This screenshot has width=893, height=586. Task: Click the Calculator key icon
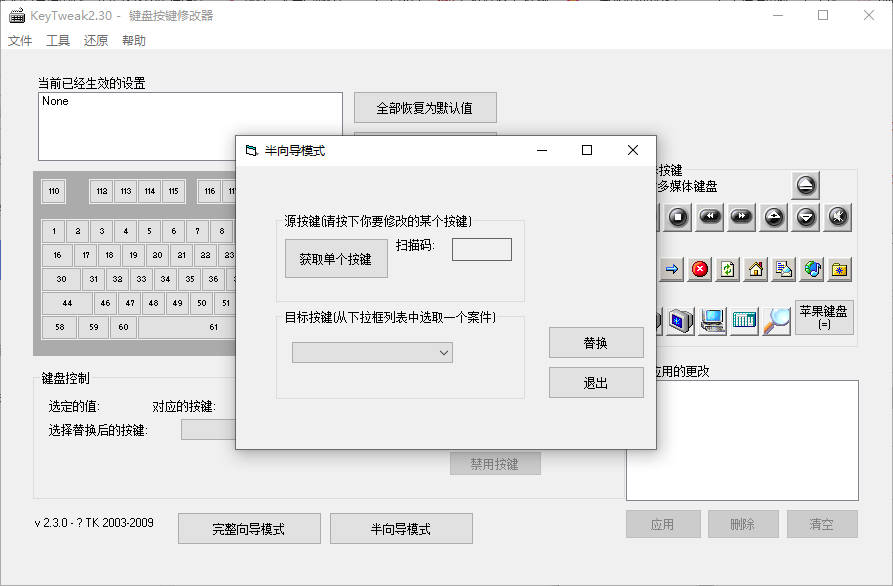[x=744, y=321]
